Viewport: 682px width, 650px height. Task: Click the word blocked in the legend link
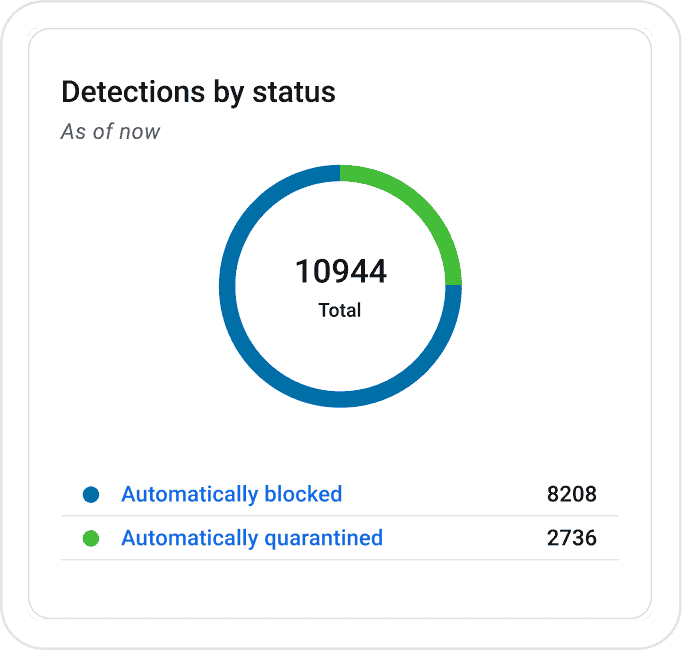(303, 494)
